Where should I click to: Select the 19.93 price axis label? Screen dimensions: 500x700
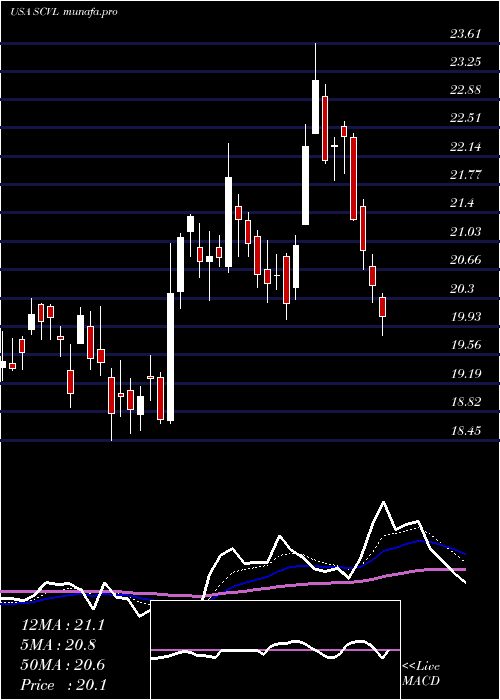tap(466, 317)
